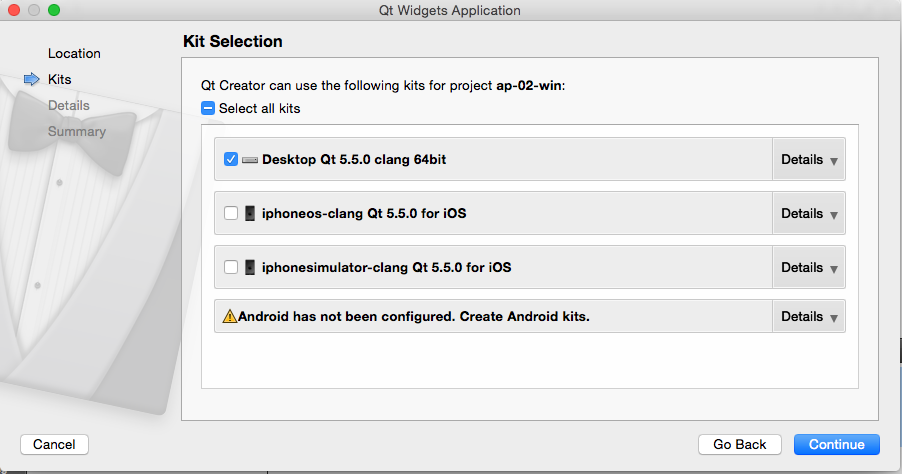Image resolution: width=902 pixels, height=474 pixels.
Task: Toggle the Select all kits checkbox
Action: pos(208,108)
